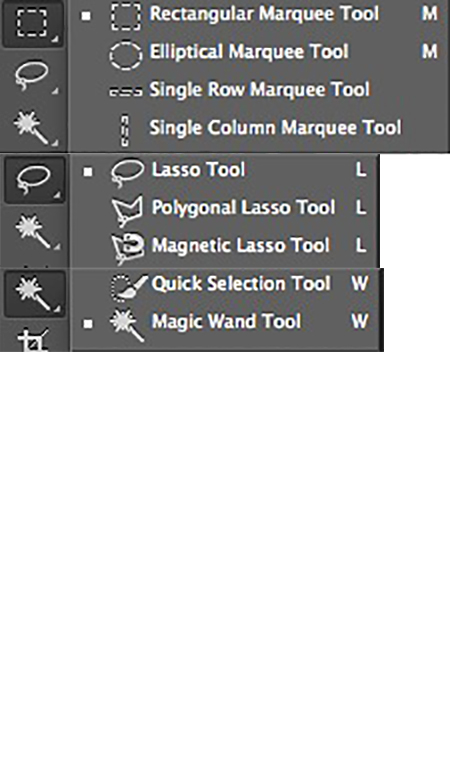Click the flyout triangle on the Marquee toolbar button
The image size is (450, 770).
55,38
